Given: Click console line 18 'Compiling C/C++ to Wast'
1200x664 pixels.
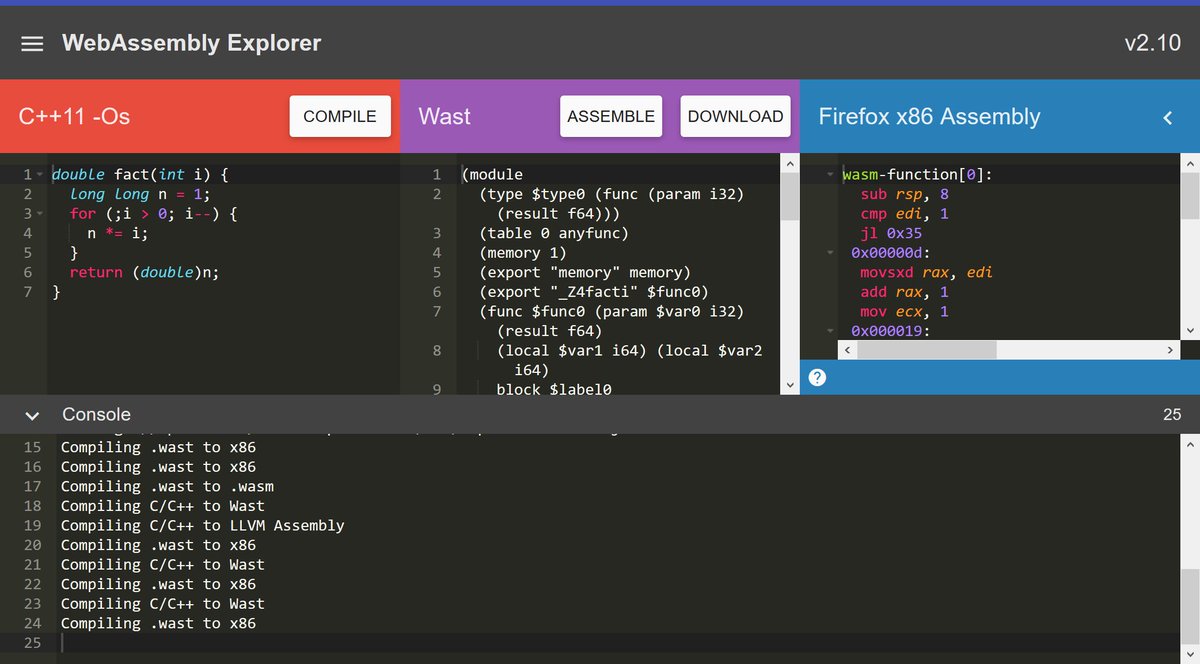Looking at the screenshot, I should pyautogui.click(x=163, y=506).
